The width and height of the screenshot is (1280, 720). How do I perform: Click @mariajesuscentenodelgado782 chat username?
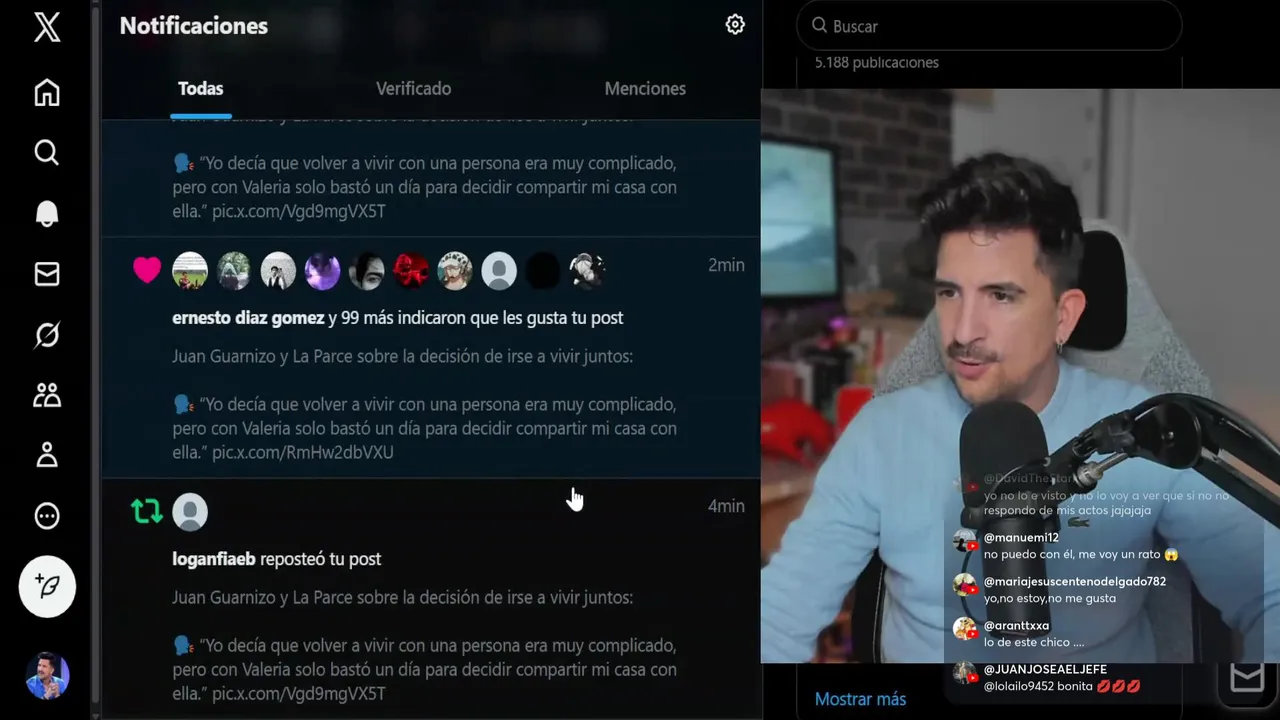1075,582
